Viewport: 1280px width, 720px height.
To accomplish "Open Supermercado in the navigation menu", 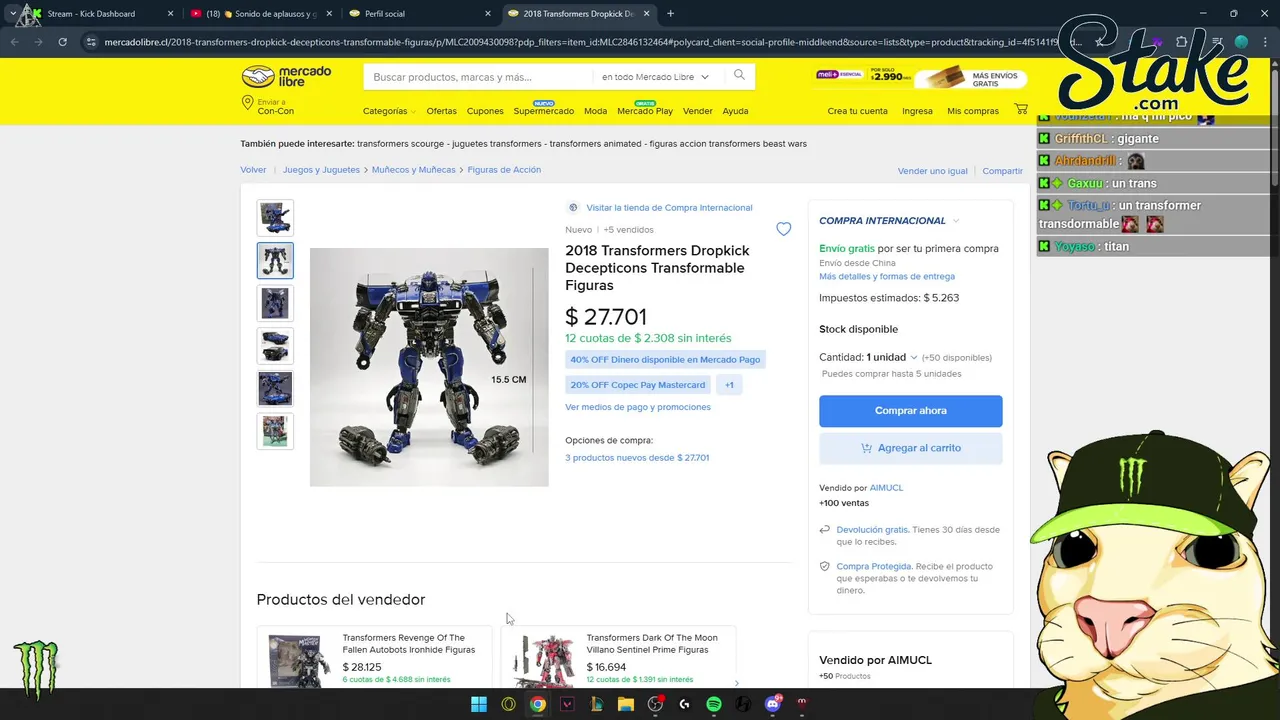I will 544,111.
